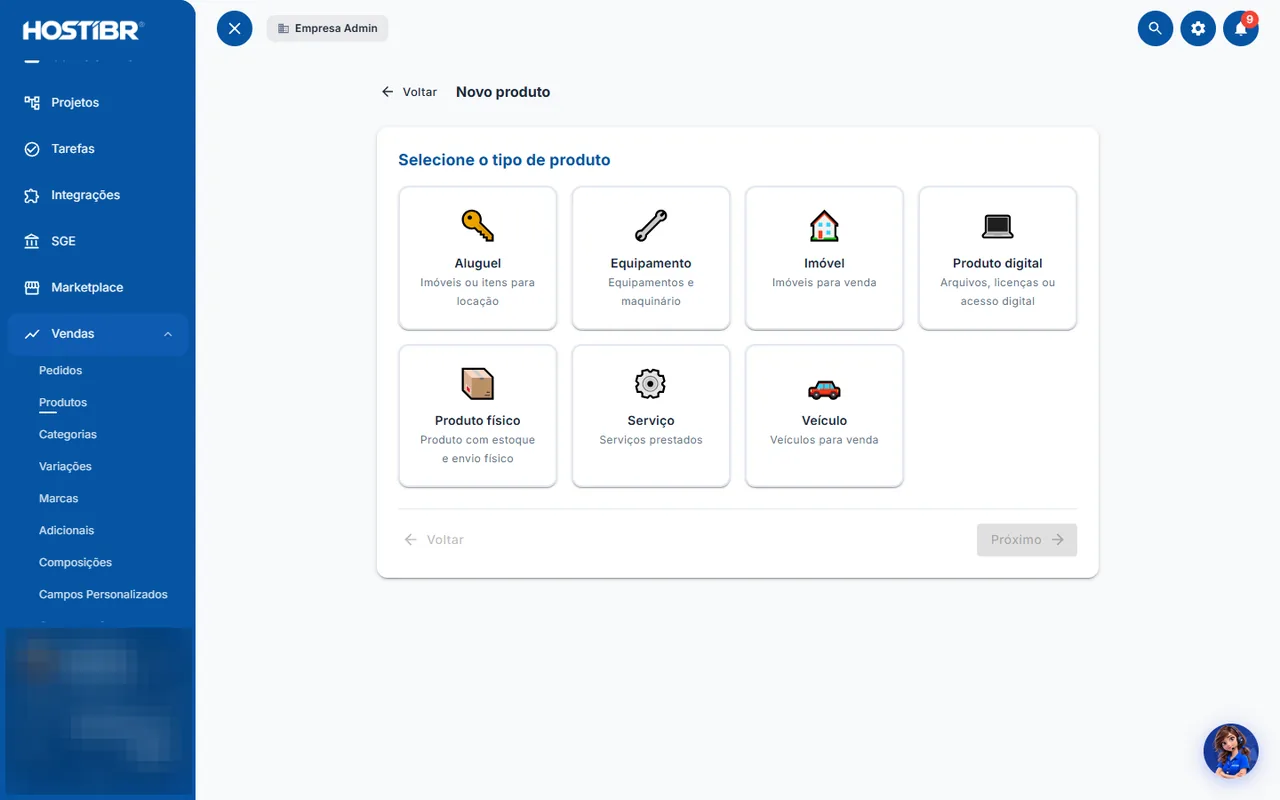The image size is (1280, 800).
Task: Pick the Veículo car card
Action: (x=824, y=416)
